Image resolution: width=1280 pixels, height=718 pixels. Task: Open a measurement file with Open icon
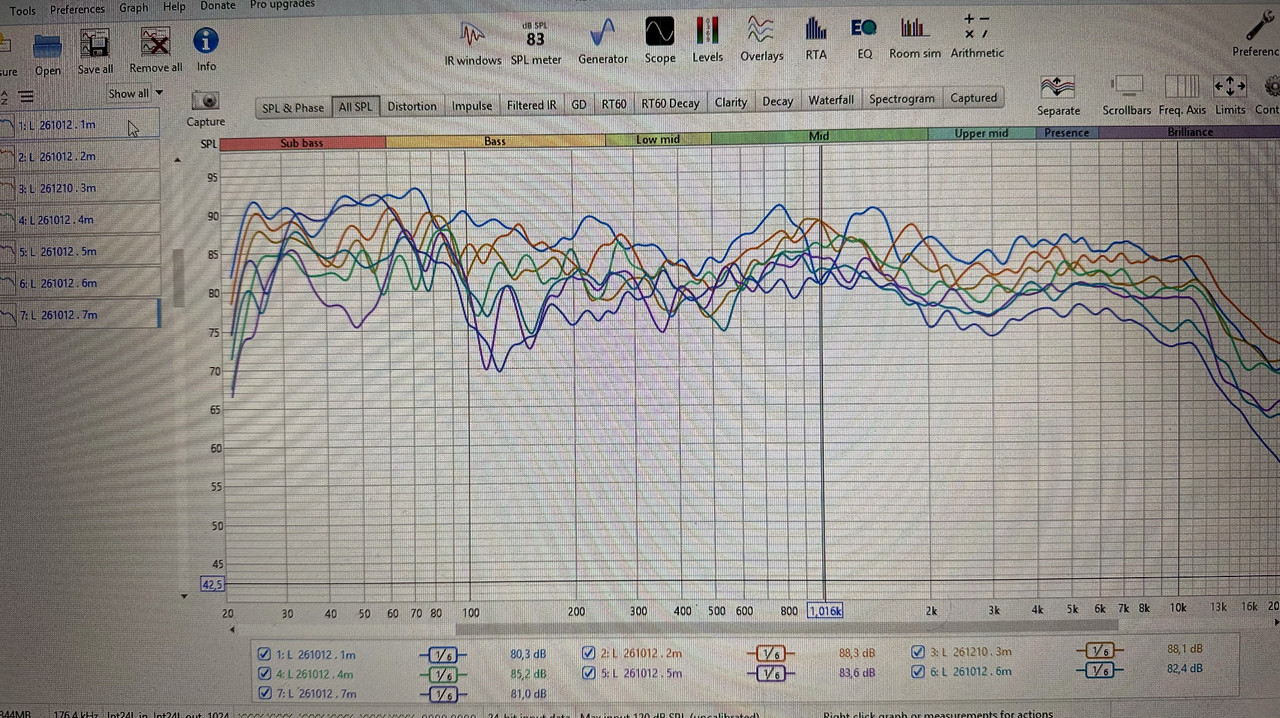click(x=47, y=46)
